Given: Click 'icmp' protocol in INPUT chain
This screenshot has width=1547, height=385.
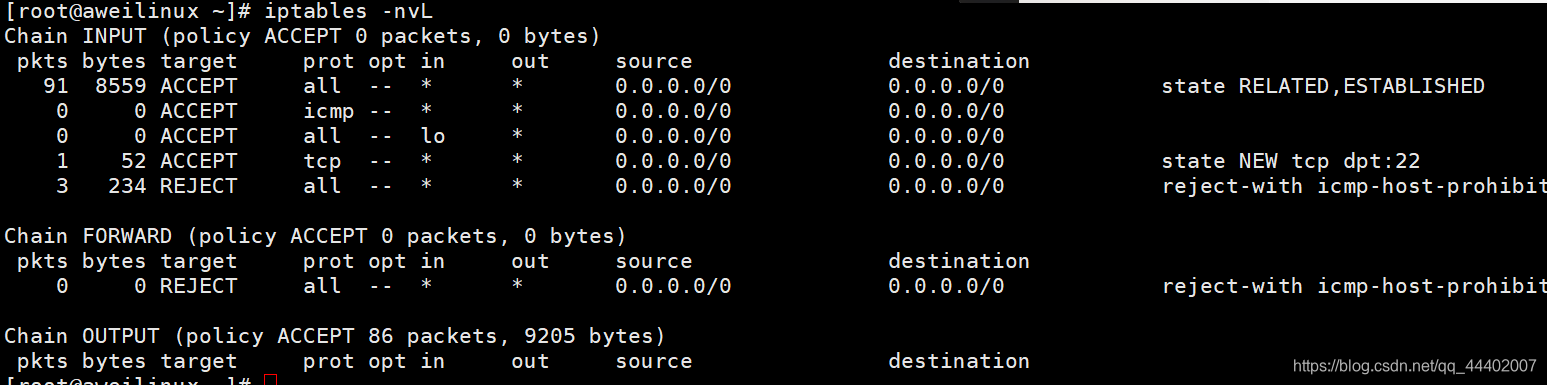Looking at the screenshot, I should [329, 111].
